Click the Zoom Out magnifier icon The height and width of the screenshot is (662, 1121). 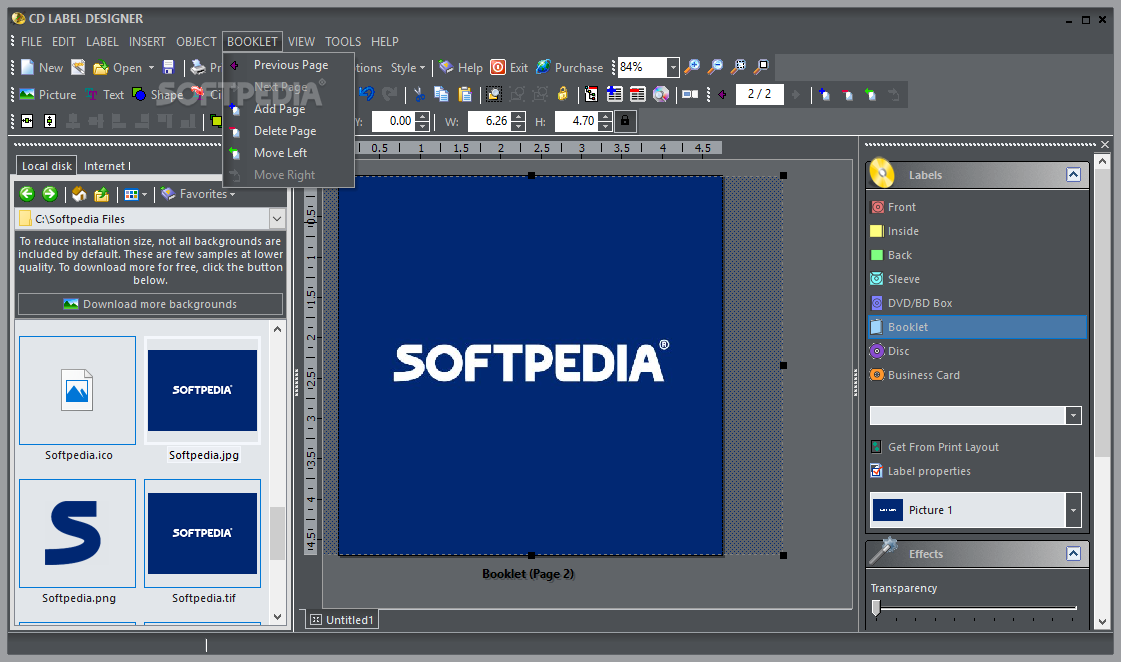(715, 67)
